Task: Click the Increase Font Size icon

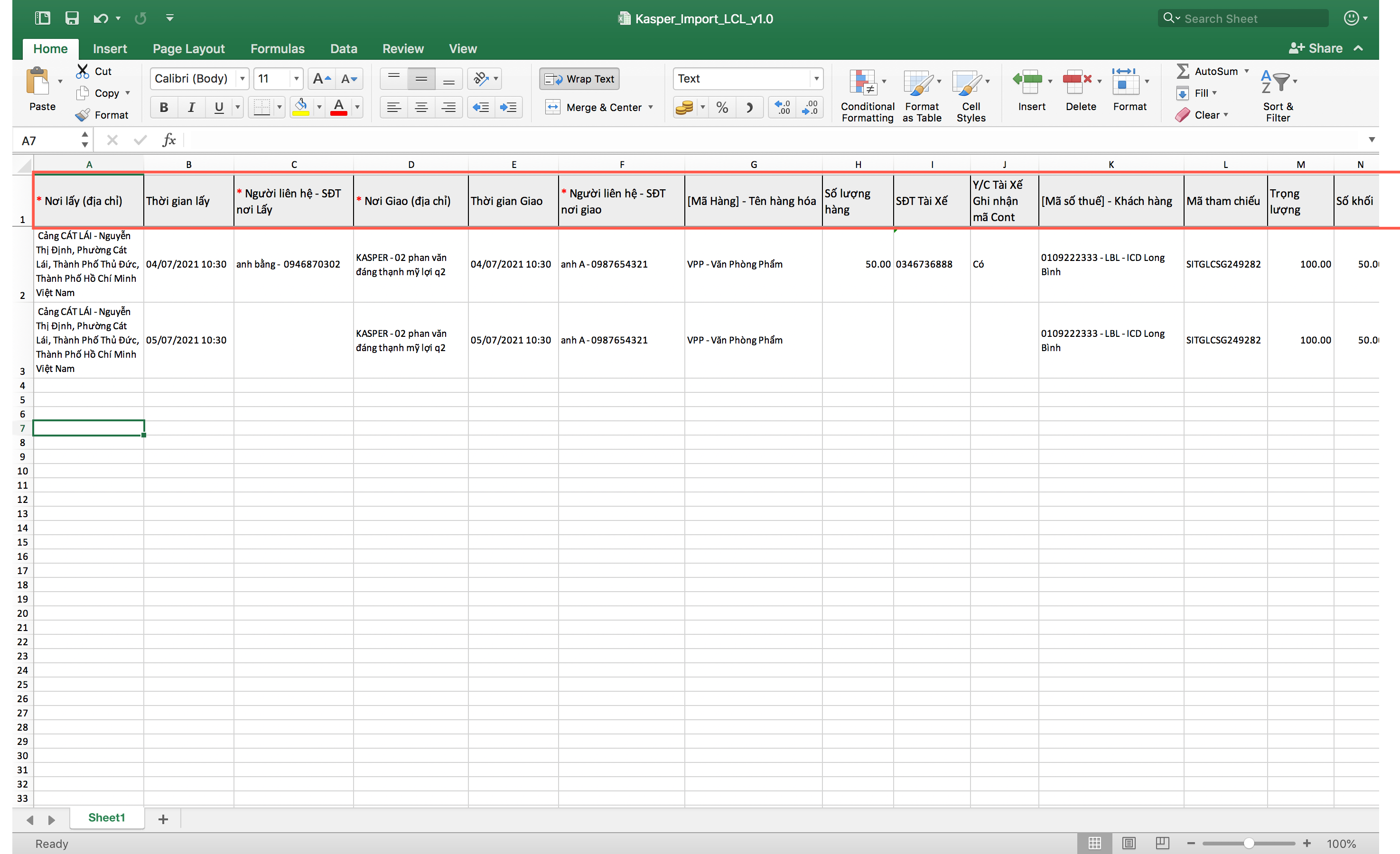Action: [x=322, y=78]
